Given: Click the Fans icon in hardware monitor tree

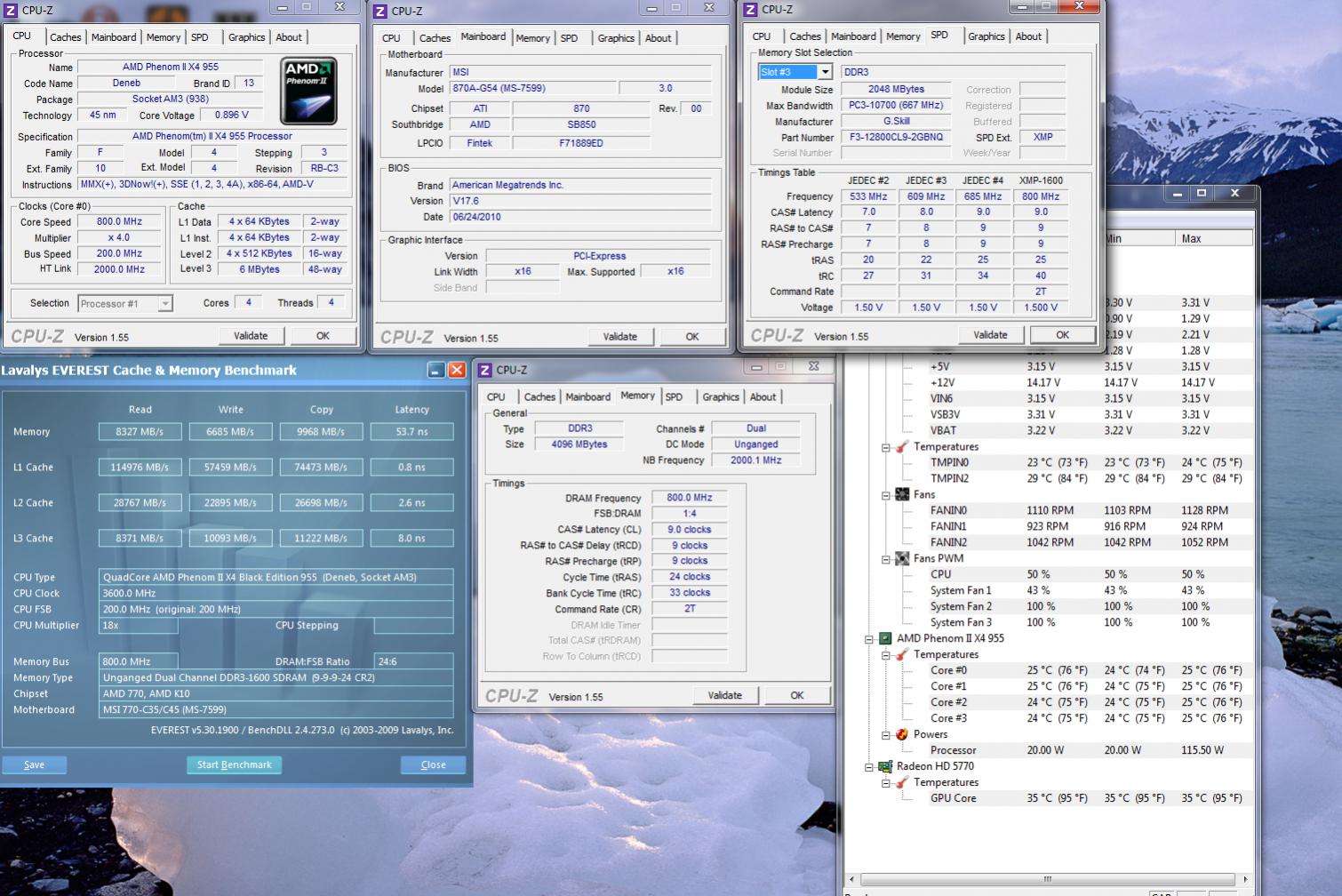Looking at the screenshot, I should click(x=901, y=494).
